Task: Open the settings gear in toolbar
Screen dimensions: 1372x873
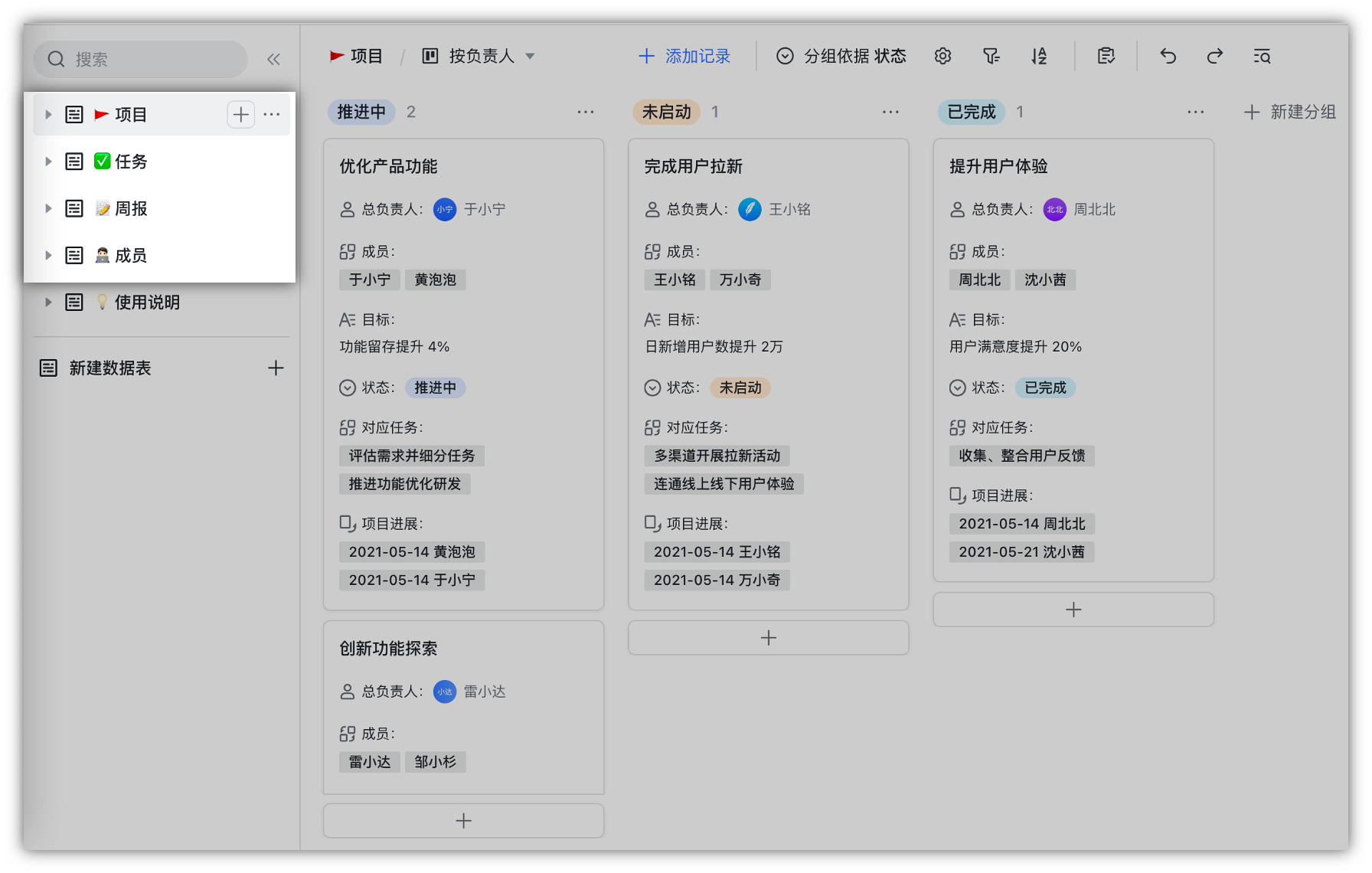Action: point(942,56)
